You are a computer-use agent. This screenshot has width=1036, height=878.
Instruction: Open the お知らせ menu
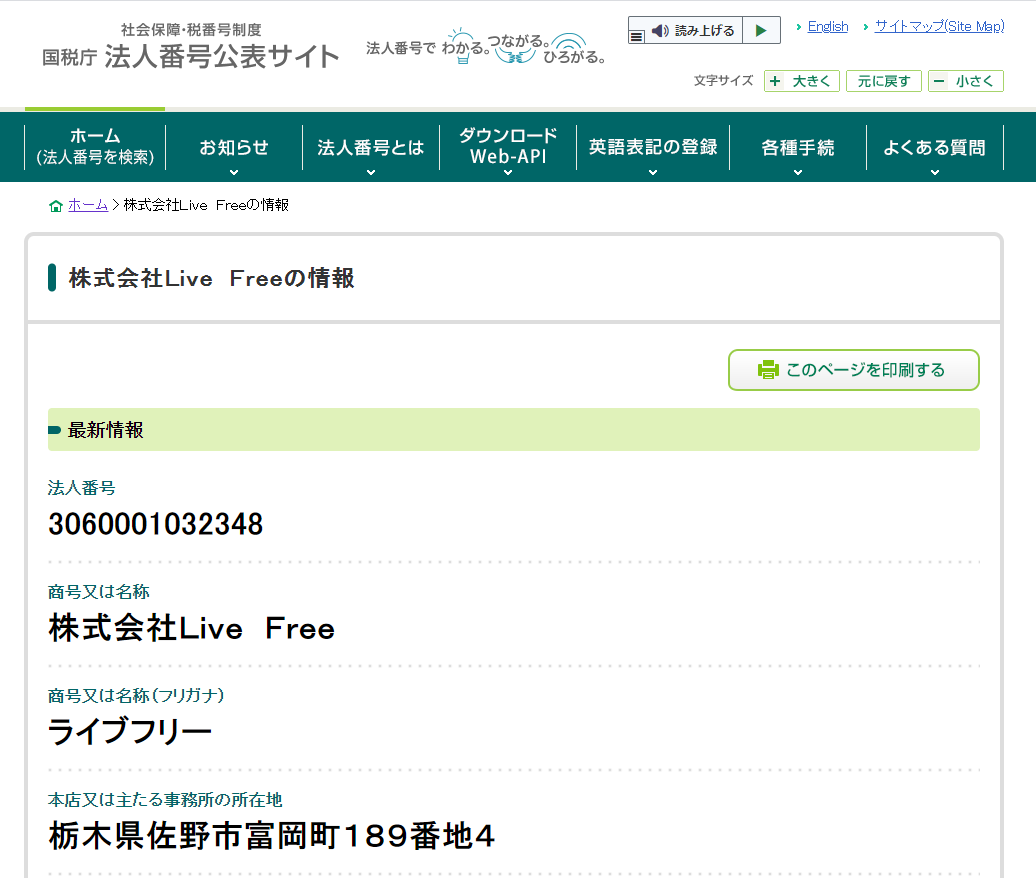coord(234,147)
